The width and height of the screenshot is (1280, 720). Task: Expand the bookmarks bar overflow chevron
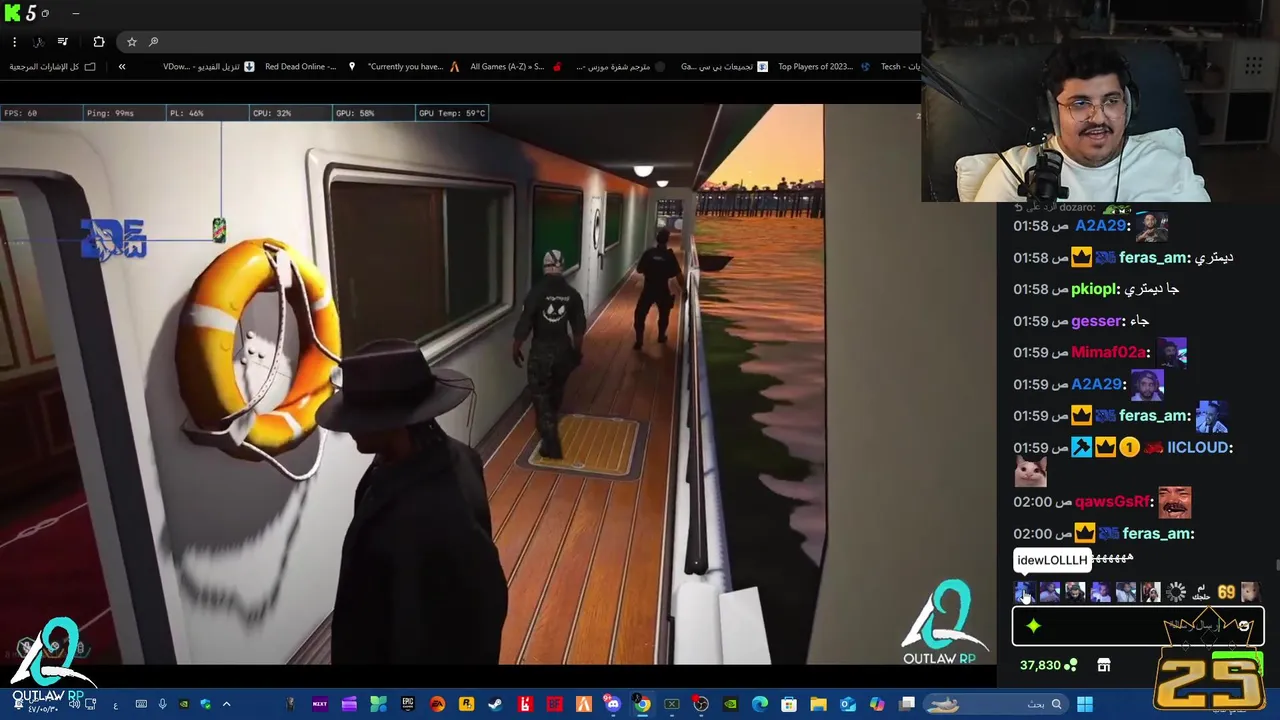coord(122,66)
